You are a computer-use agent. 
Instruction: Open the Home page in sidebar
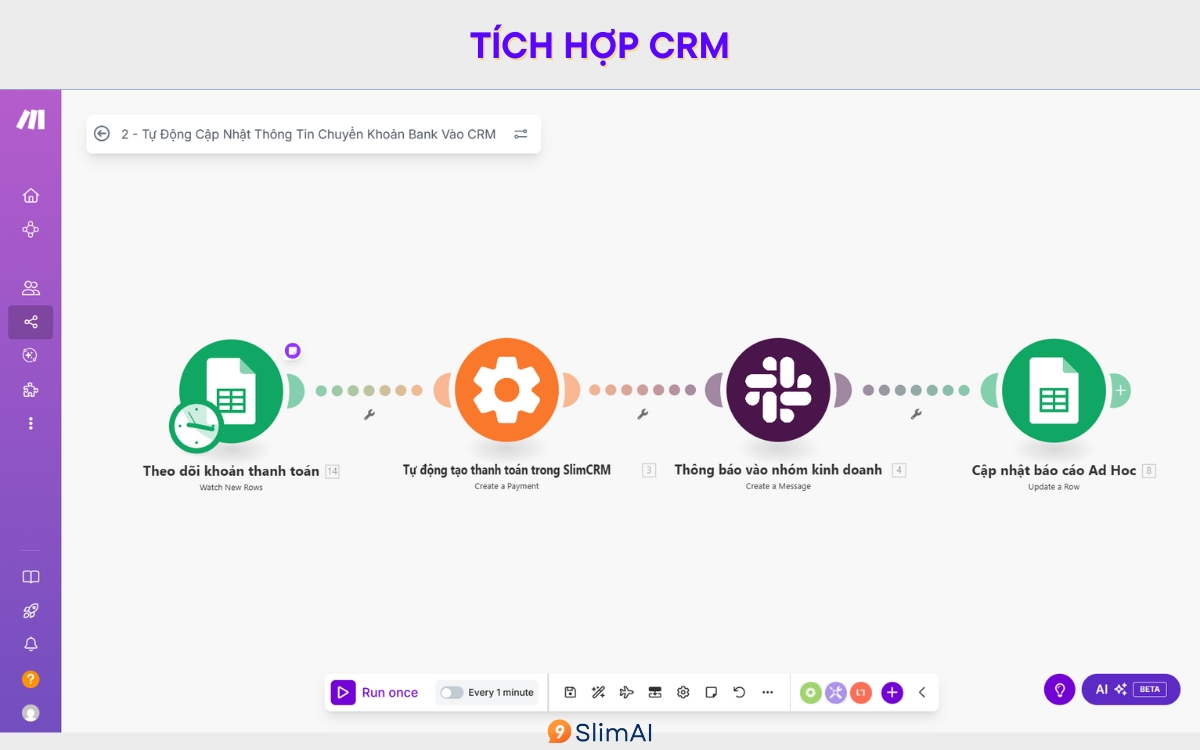coord(31,195)
